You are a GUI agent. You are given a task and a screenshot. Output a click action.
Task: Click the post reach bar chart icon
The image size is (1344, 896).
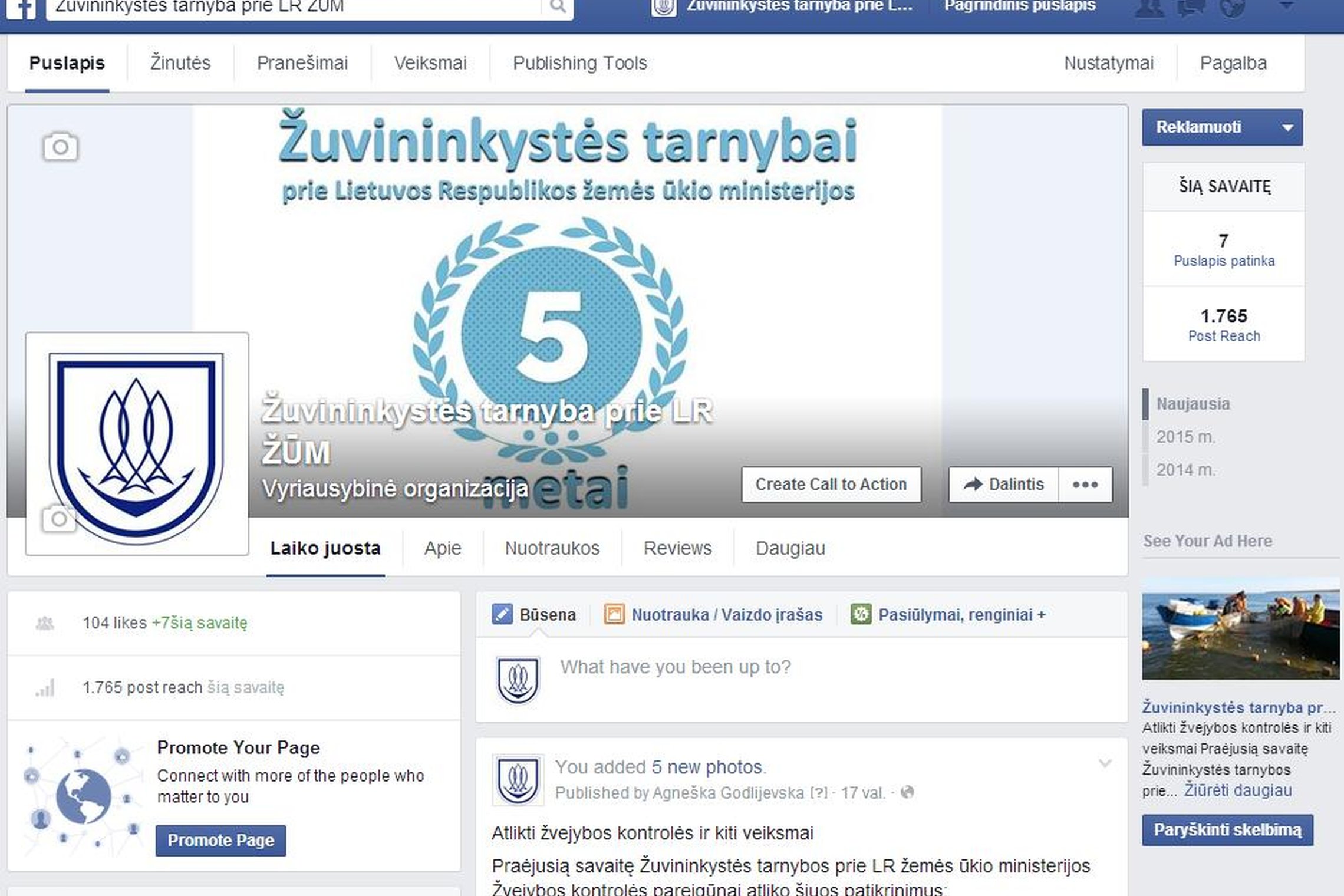tap(45, 687)
